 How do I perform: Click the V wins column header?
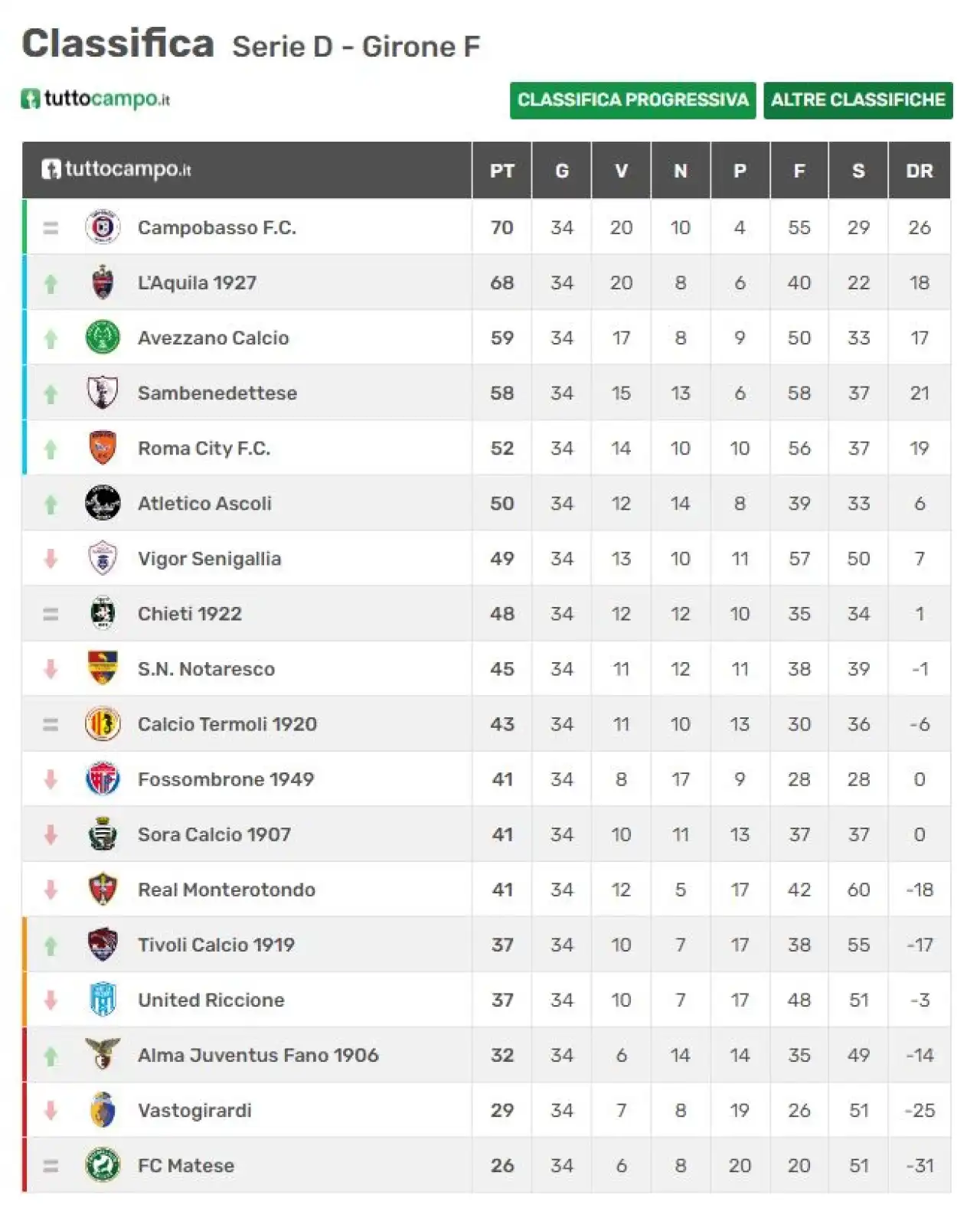(621, 171)
